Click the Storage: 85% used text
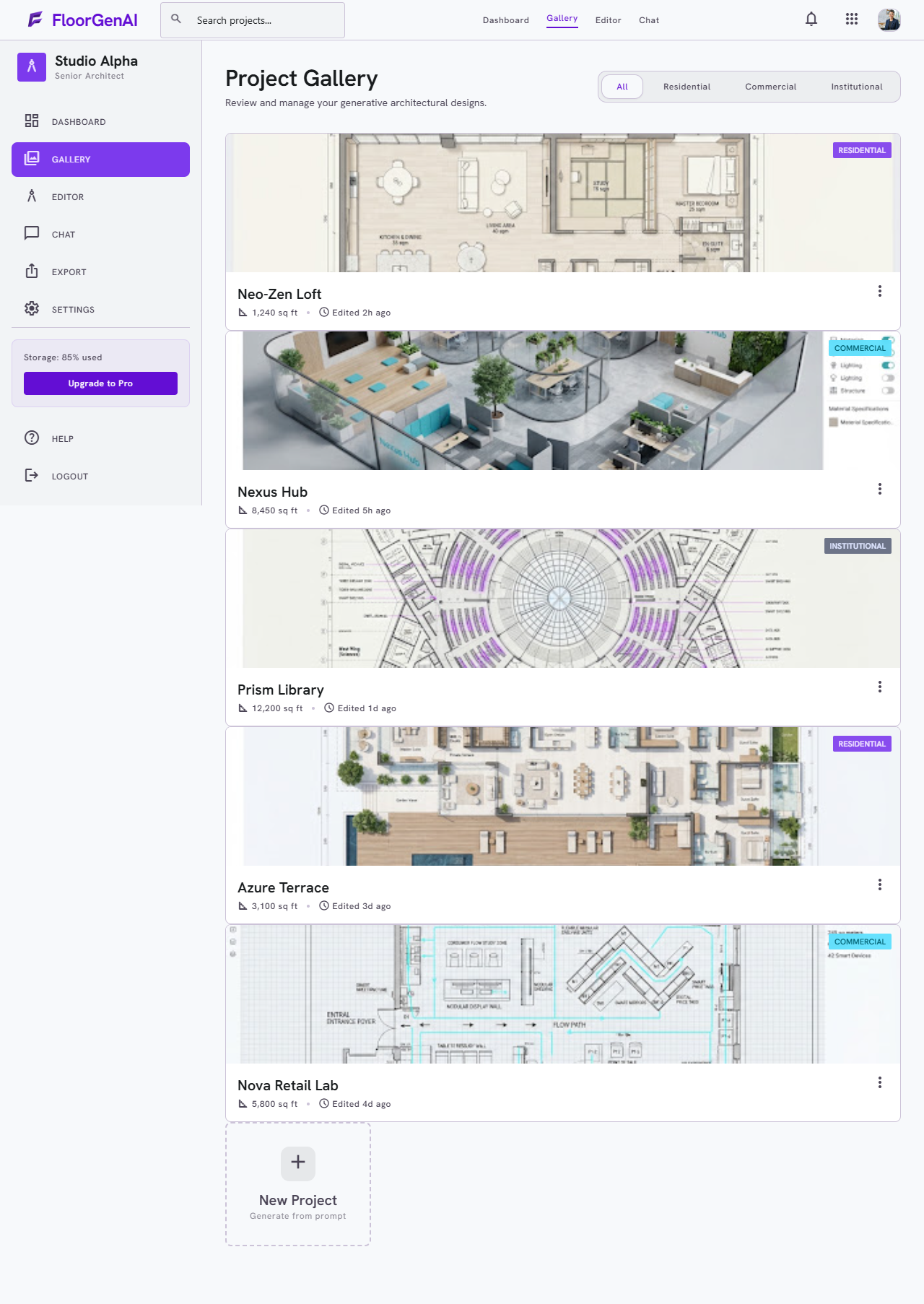 63,357
